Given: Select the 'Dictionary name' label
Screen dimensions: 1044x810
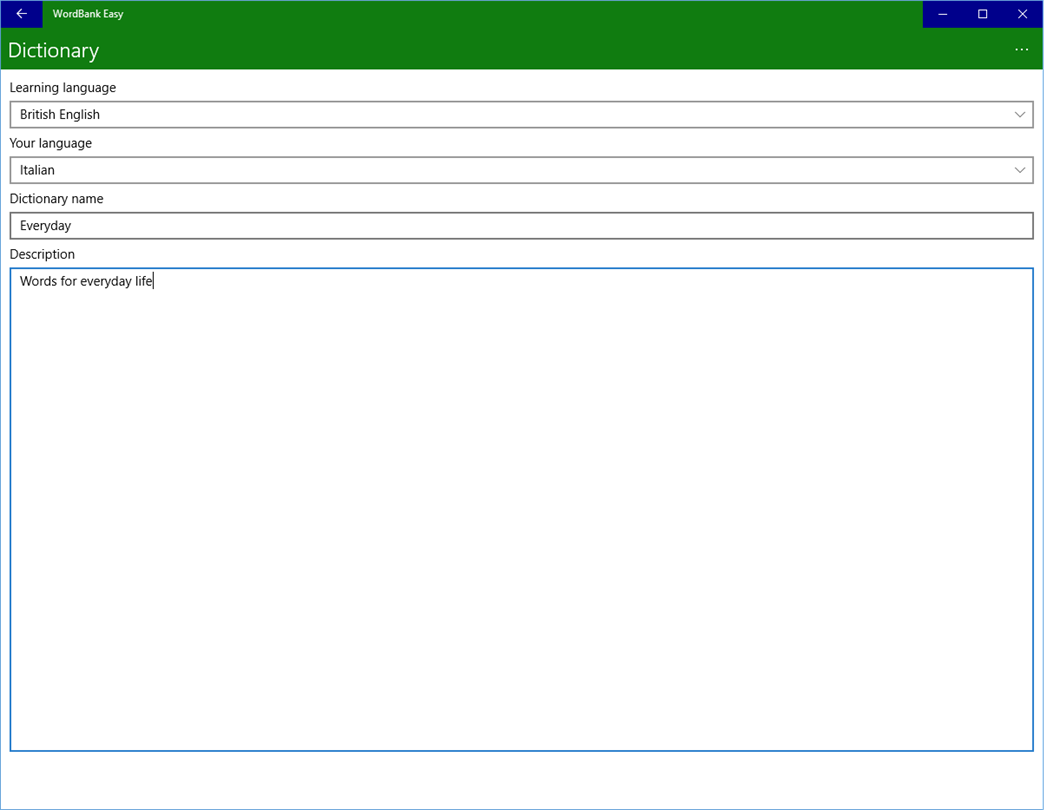Looking at the screenshot, I should [x=57, y=198].
